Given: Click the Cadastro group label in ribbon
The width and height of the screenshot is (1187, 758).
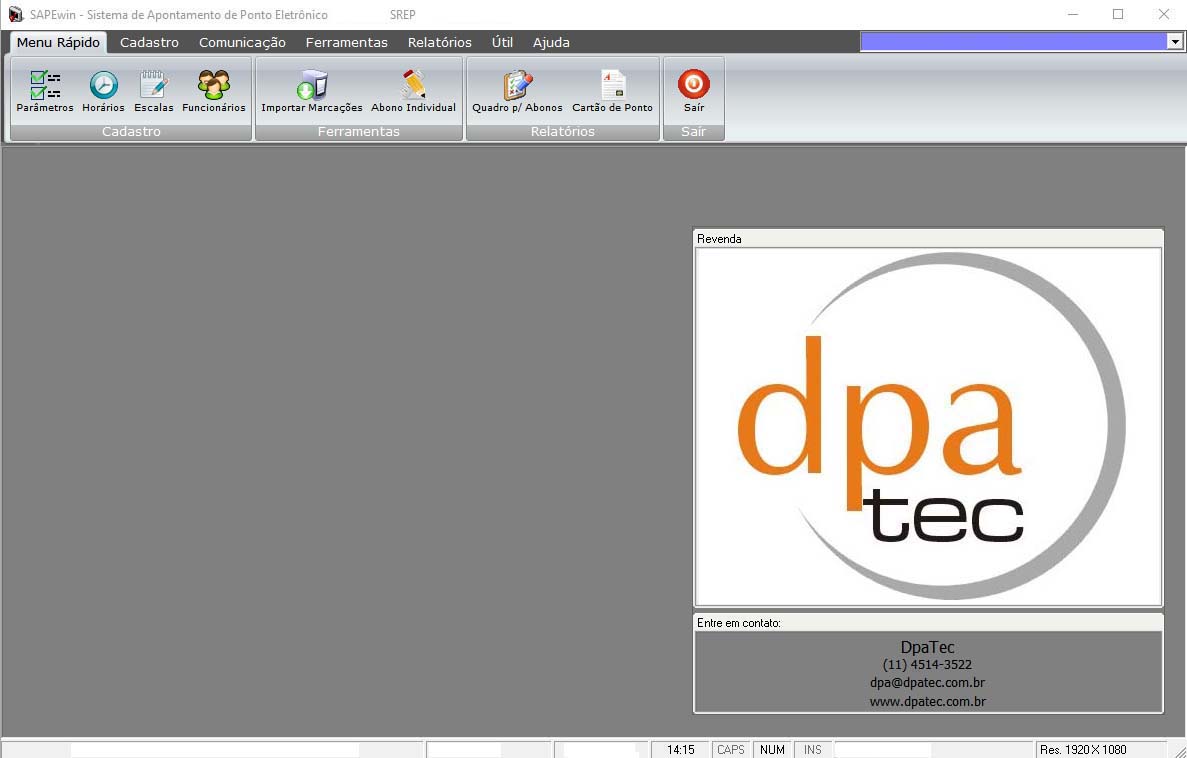Looking at the screenshot, I should [x=131, y=132].
